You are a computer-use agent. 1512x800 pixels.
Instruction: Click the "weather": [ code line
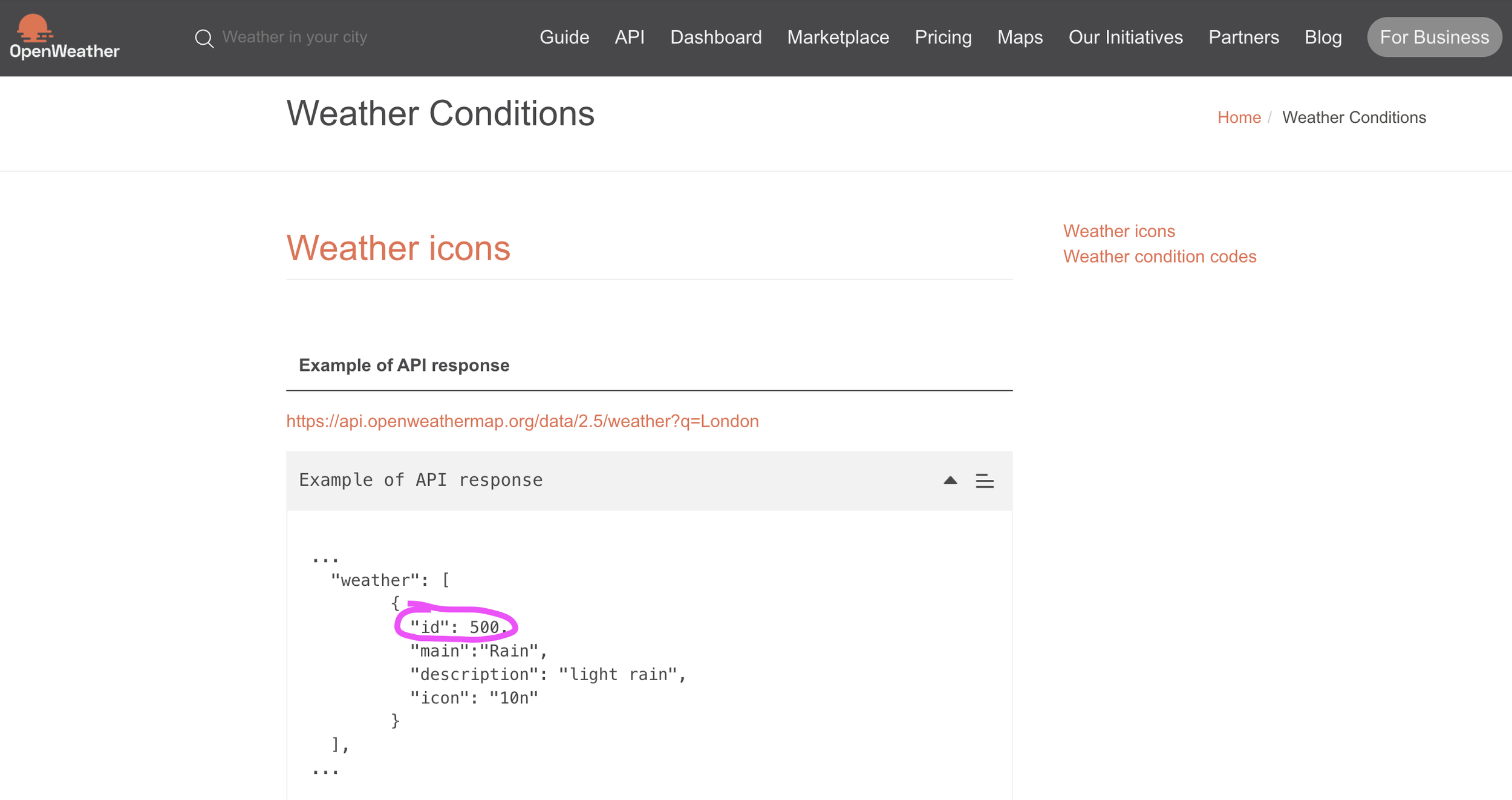click(x=390, y=580)
